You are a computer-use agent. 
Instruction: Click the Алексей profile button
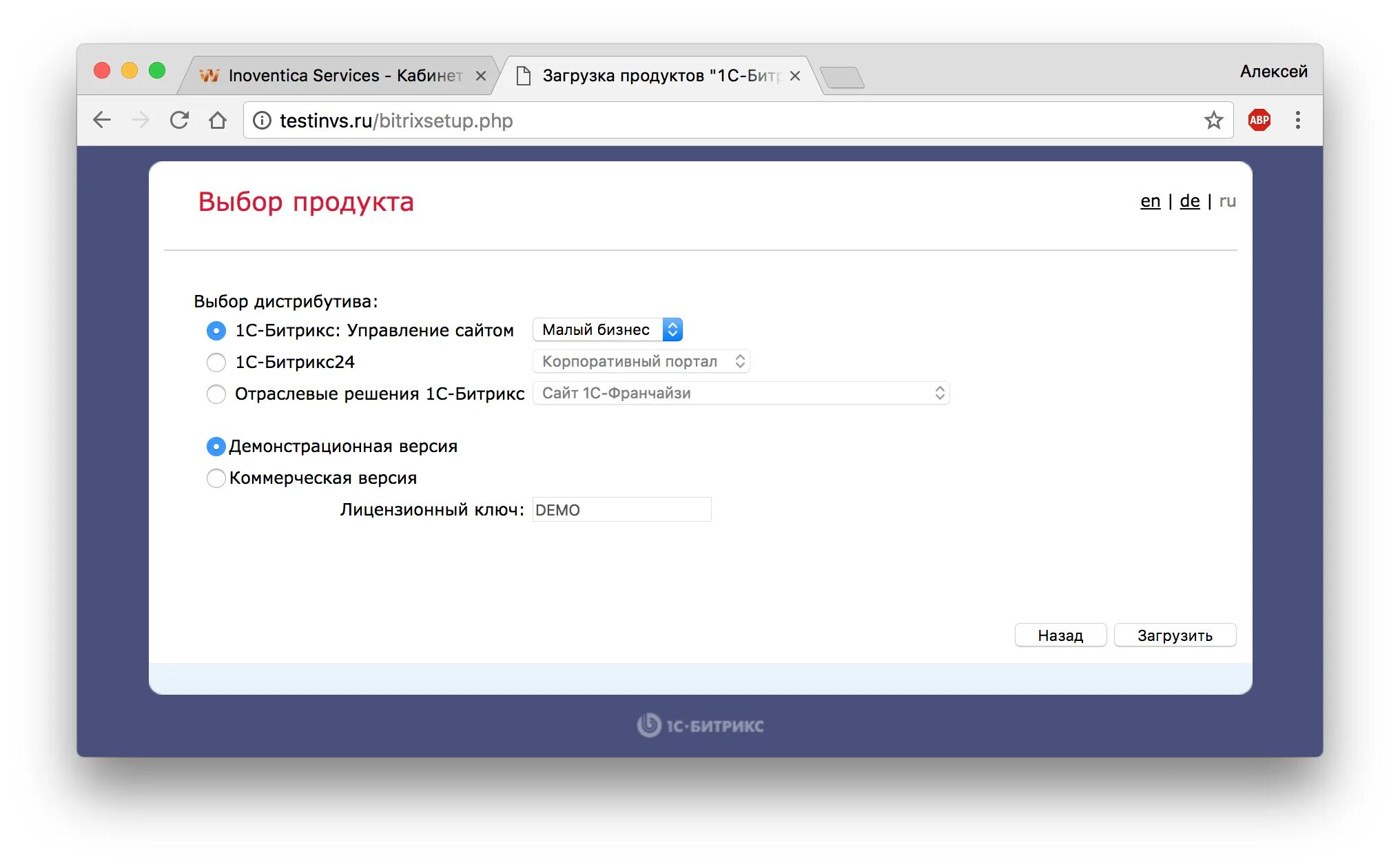point(1273,72)
